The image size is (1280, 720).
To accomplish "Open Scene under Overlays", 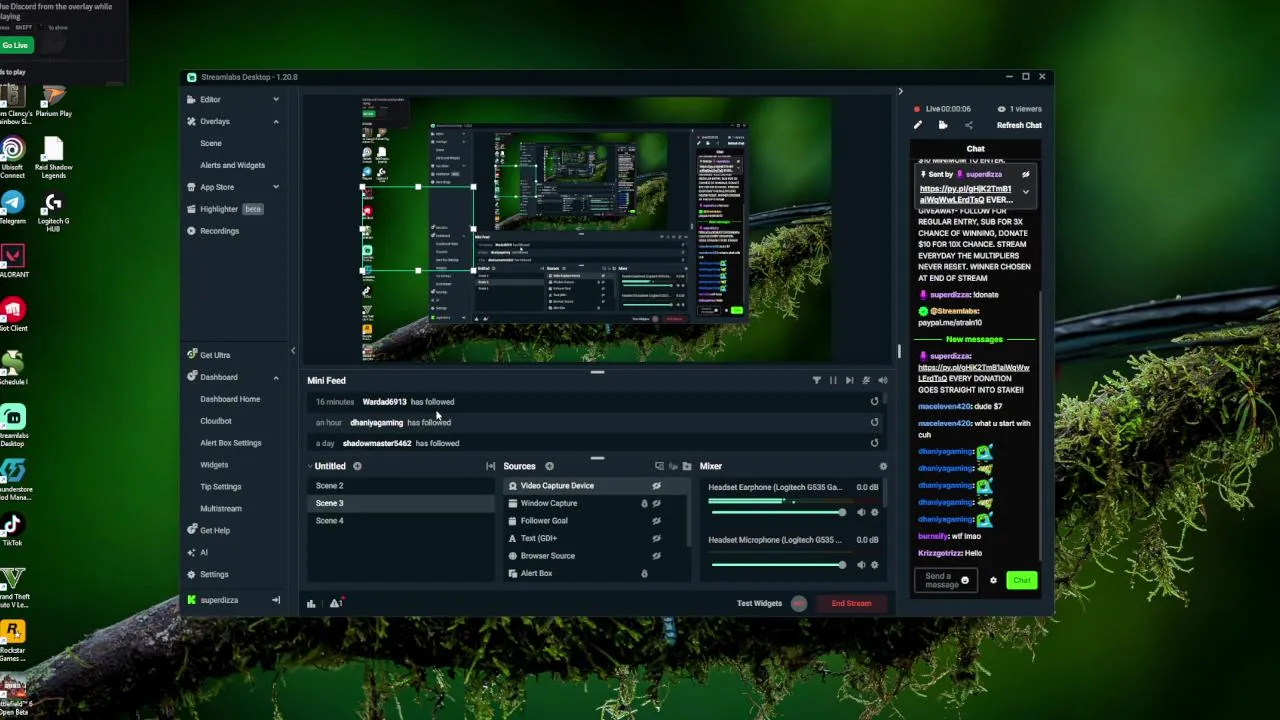I will click(x=211, y=143).
